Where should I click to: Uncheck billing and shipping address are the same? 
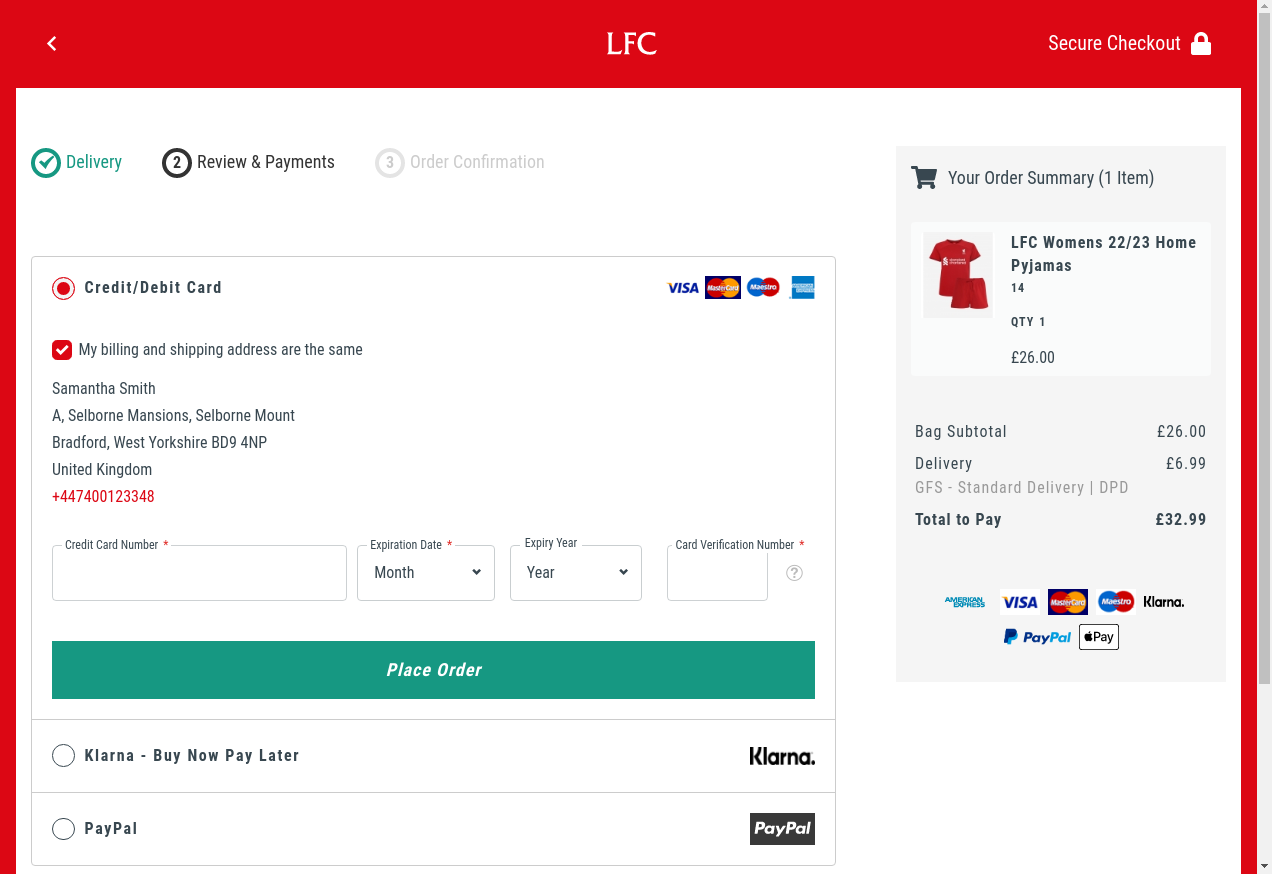62,350
